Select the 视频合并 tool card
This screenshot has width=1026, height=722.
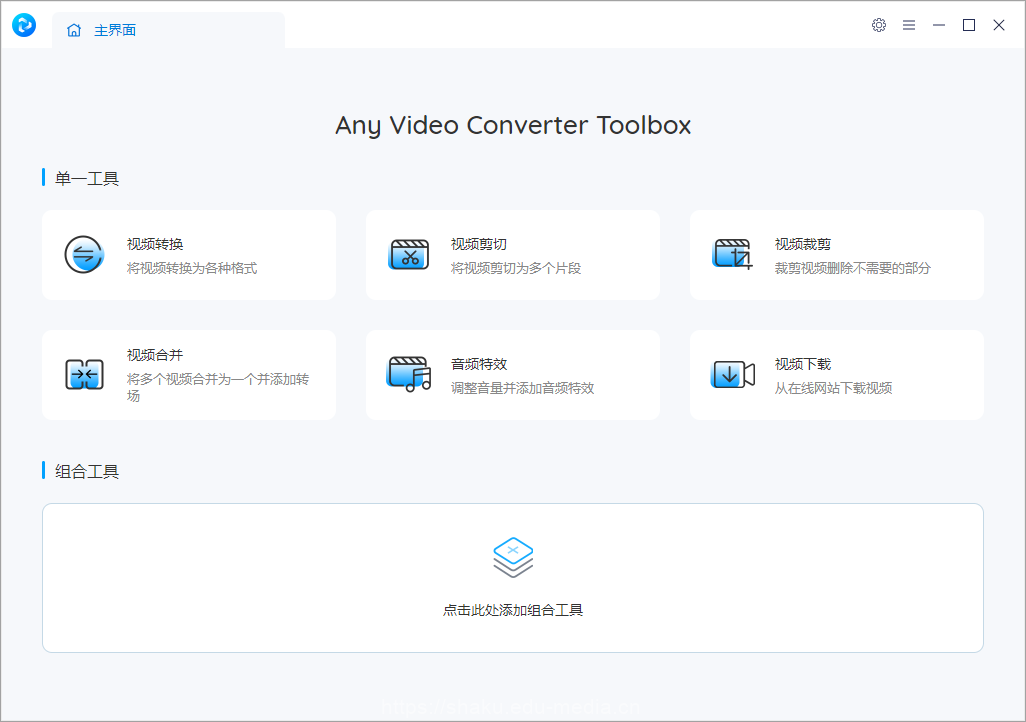(188, 375)
